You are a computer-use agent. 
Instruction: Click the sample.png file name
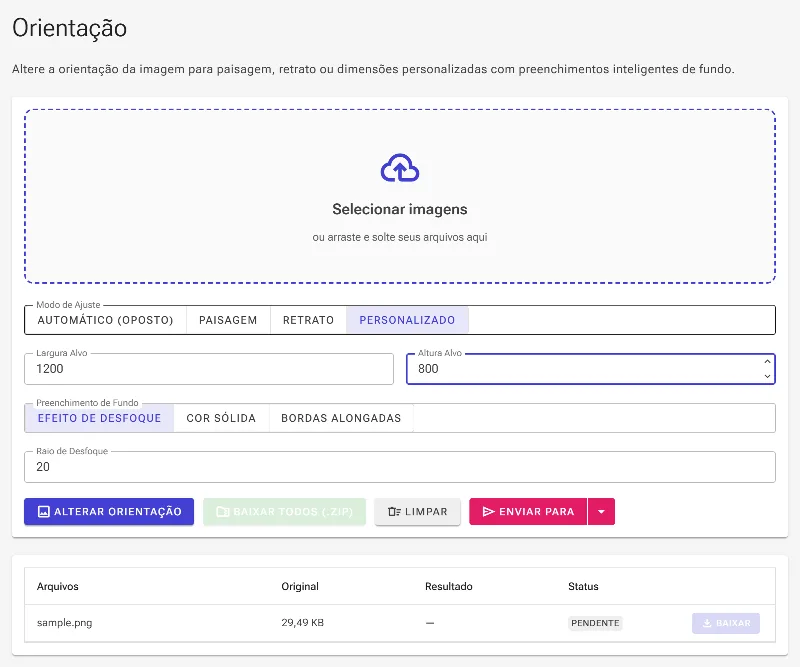(64, 623)
